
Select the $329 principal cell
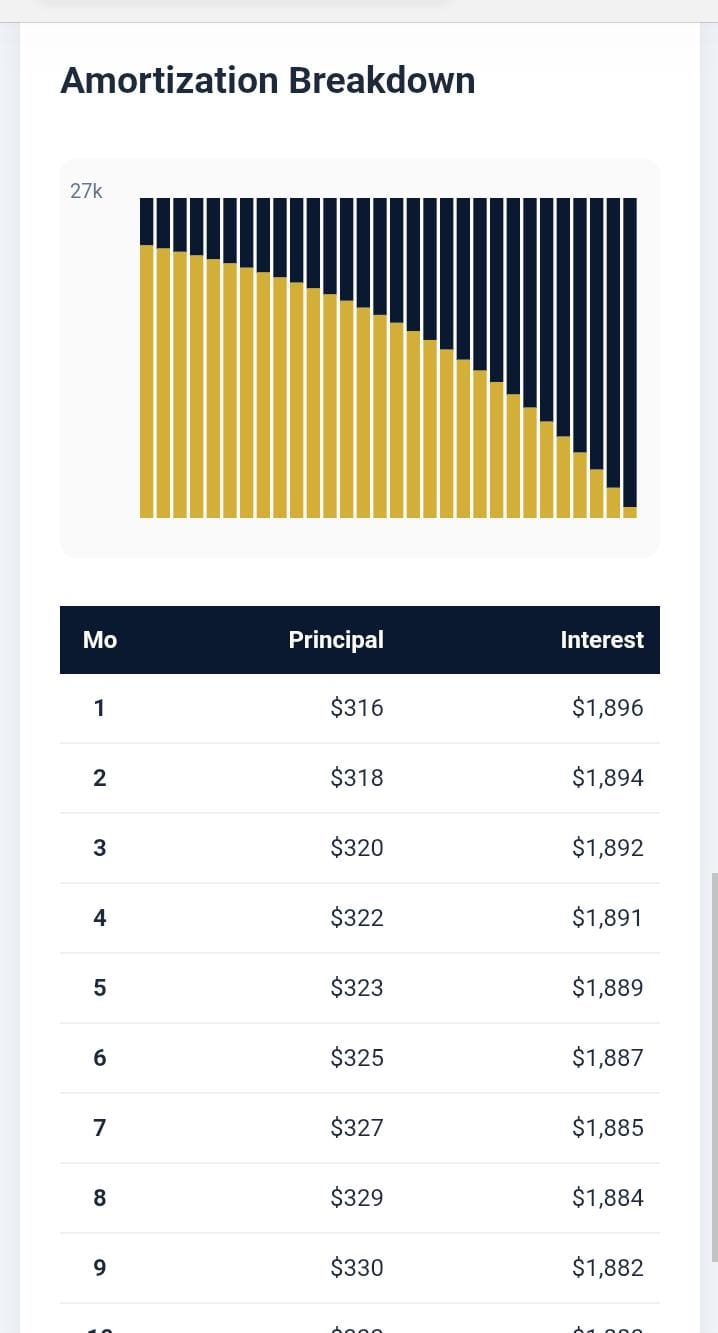click(x=357, y=1198)
